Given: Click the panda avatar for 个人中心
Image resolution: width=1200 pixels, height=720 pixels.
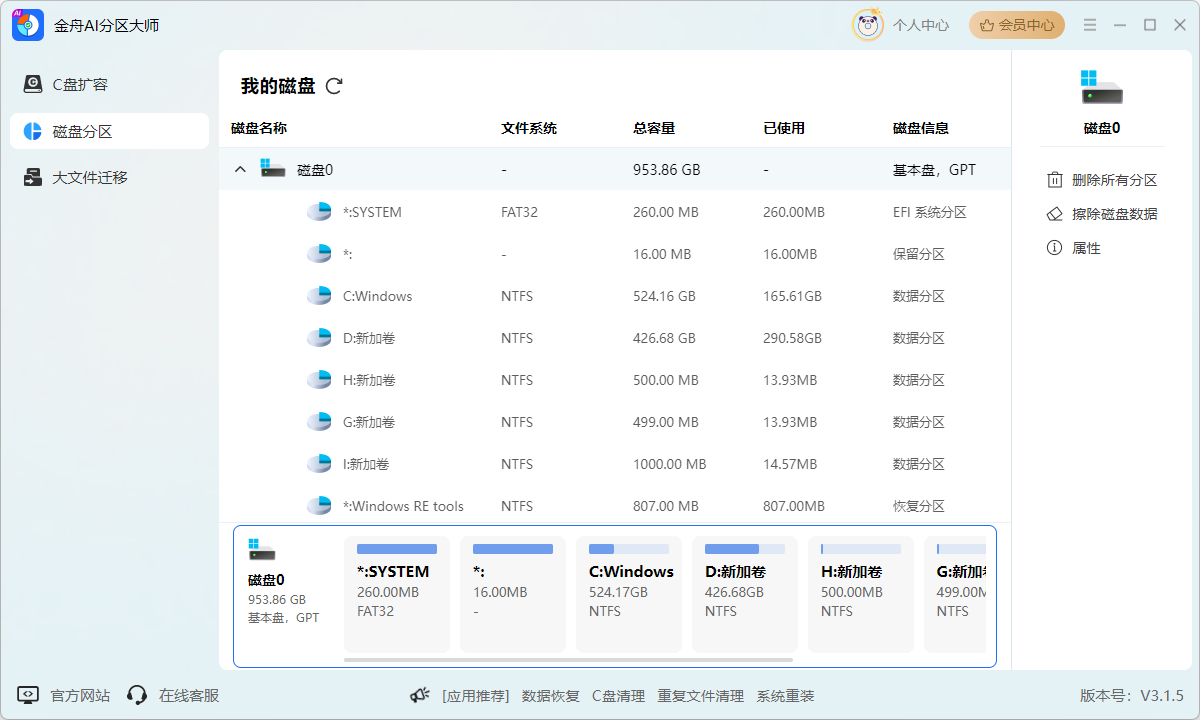Looking at the screenshot, I should point(868,25).
